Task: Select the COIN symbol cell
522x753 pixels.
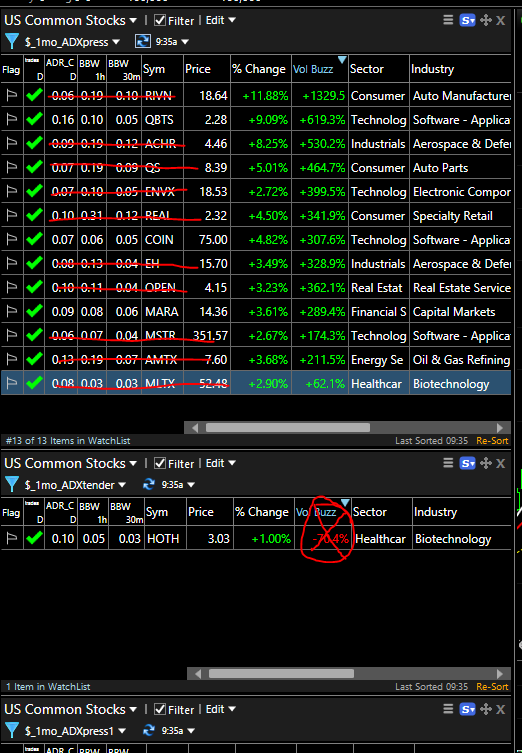Action: 162,240
